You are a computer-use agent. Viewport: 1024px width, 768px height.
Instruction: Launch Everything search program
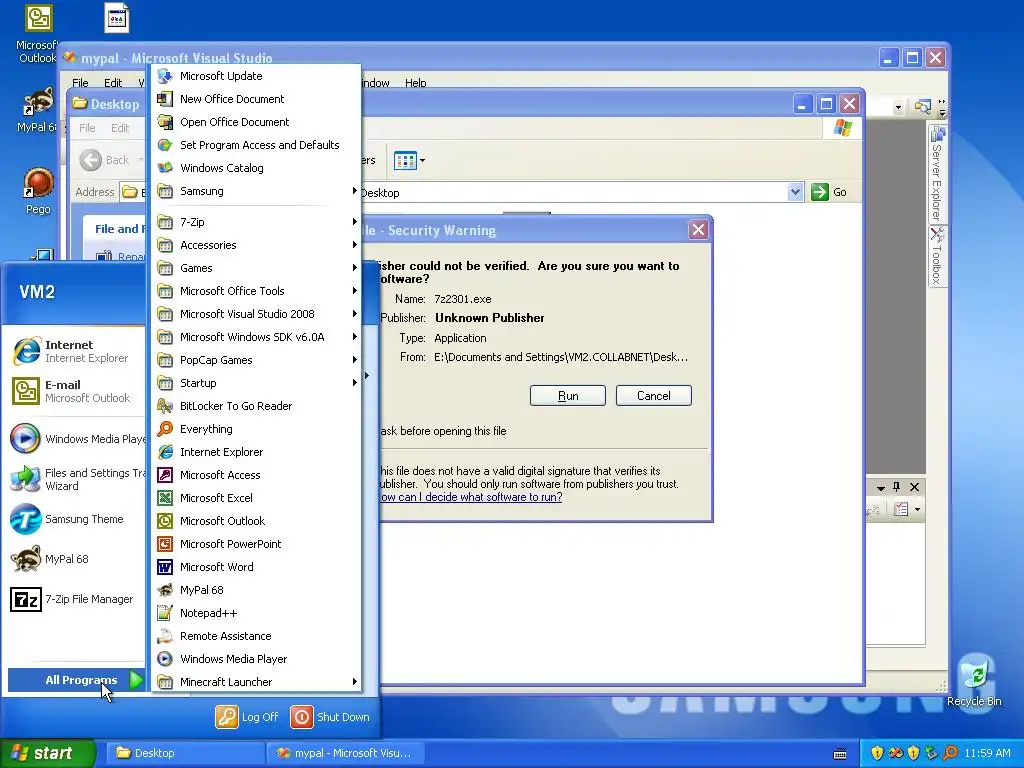tap(256, 429)
